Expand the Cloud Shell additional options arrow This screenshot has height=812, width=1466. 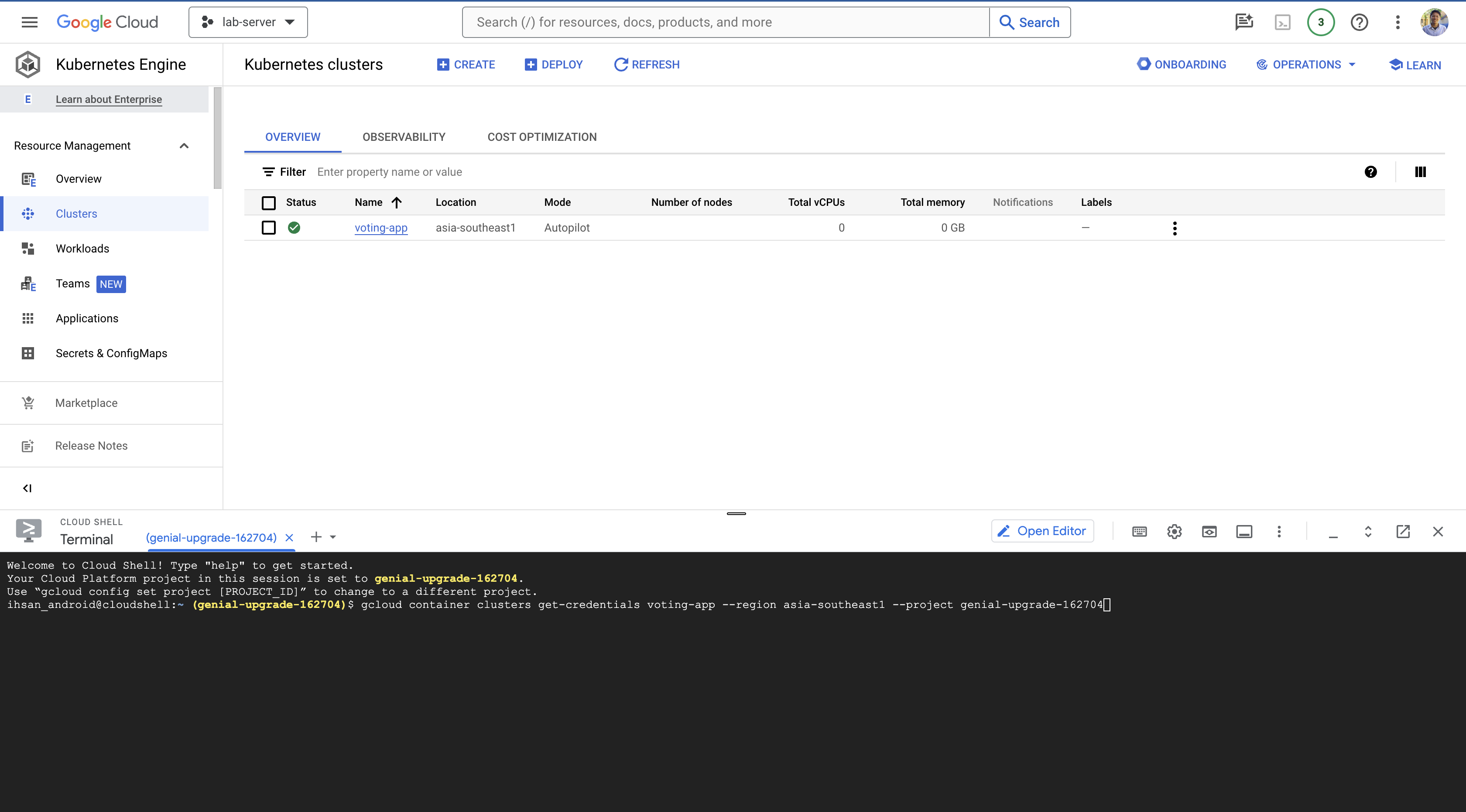point(328,537)
